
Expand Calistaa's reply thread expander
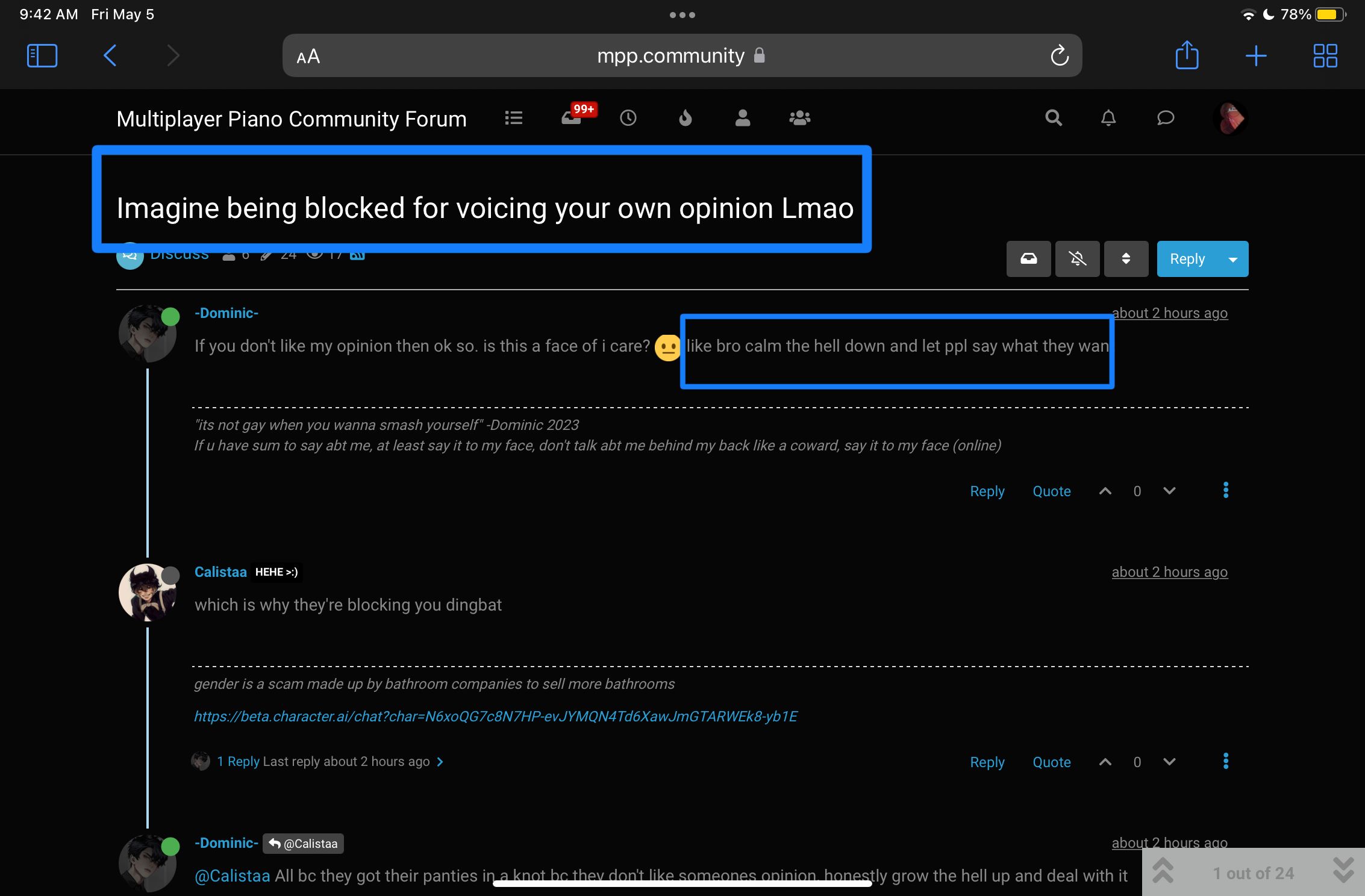pyautogui.click(x=441, y=761)
